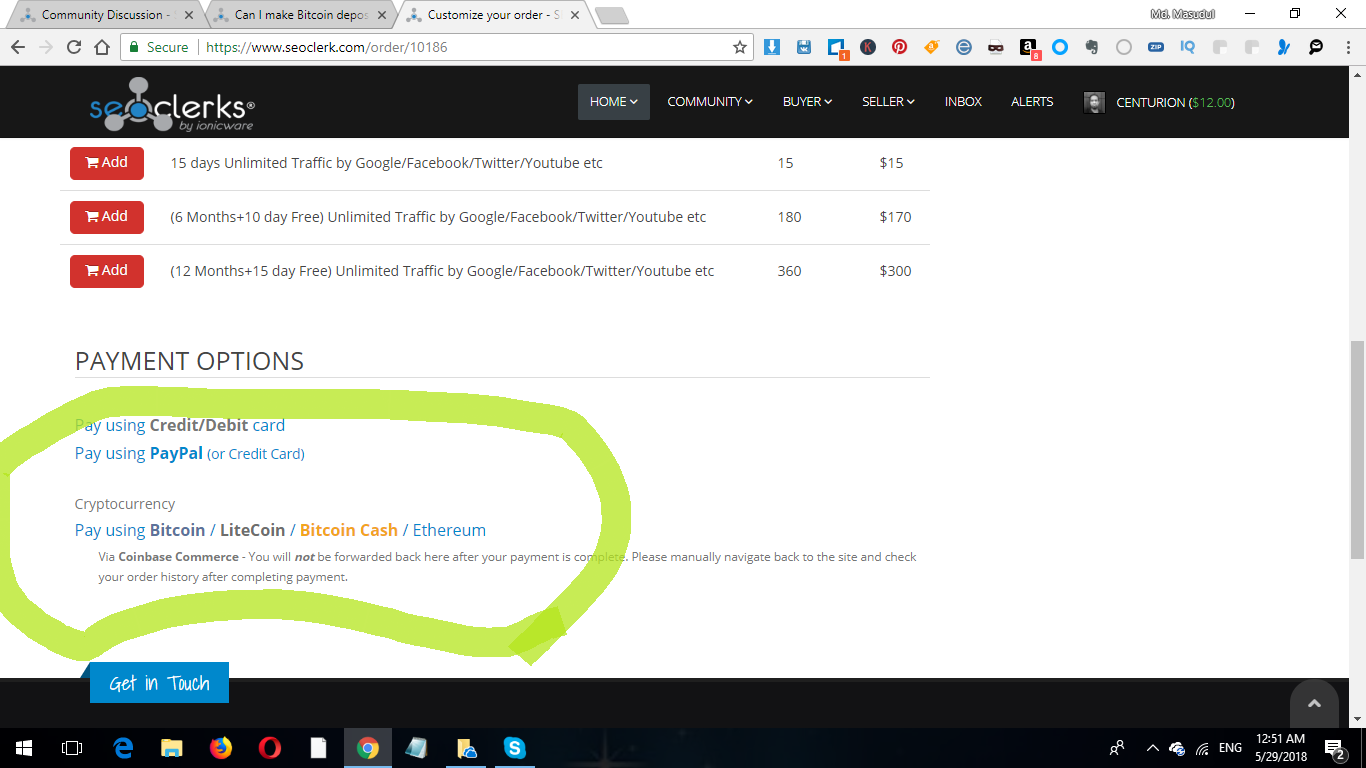Screen dimensions: 1366x768
Task: Go back to the previous page
Action: pyautogui.click(x=18, y=47)
